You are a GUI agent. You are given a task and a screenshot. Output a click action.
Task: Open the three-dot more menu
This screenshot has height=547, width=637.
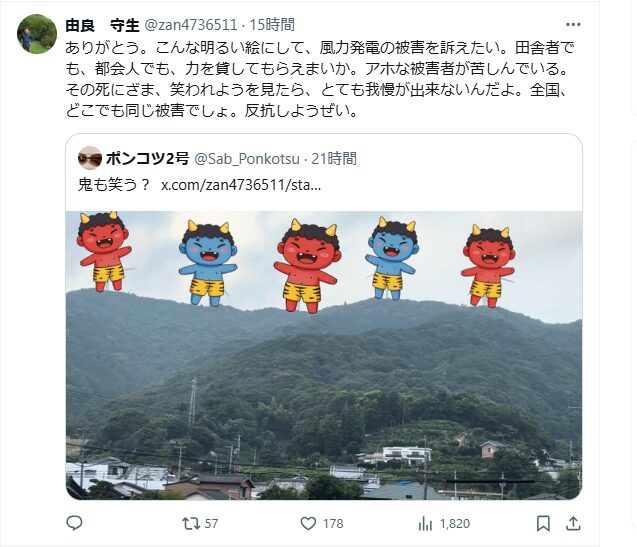573,25
